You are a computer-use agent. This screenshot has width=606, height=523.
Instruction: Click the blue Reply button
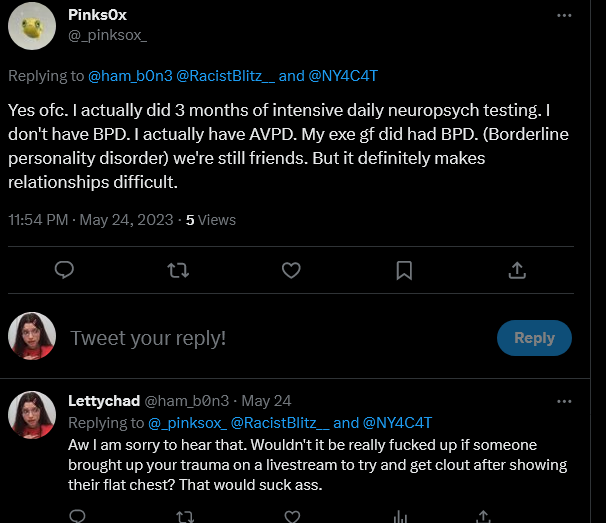point(534,338)
